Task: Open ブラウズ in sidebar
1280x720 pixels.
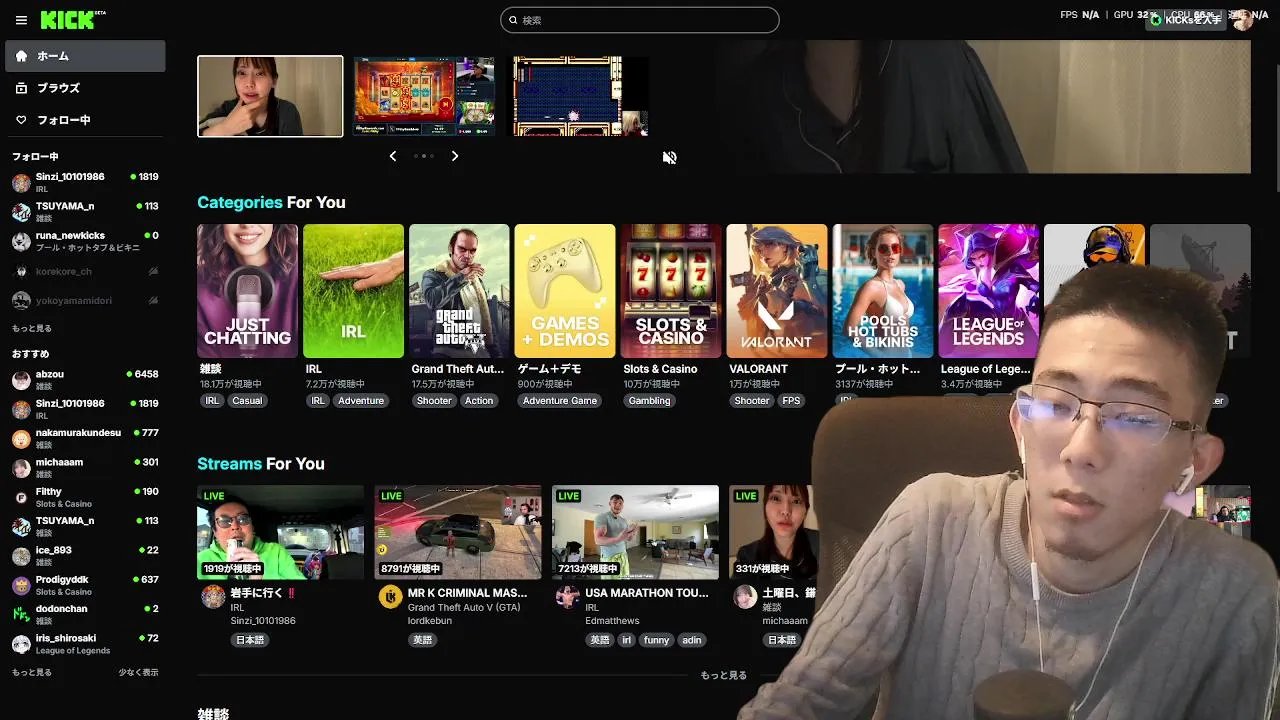Action: (x=85, y=88)
